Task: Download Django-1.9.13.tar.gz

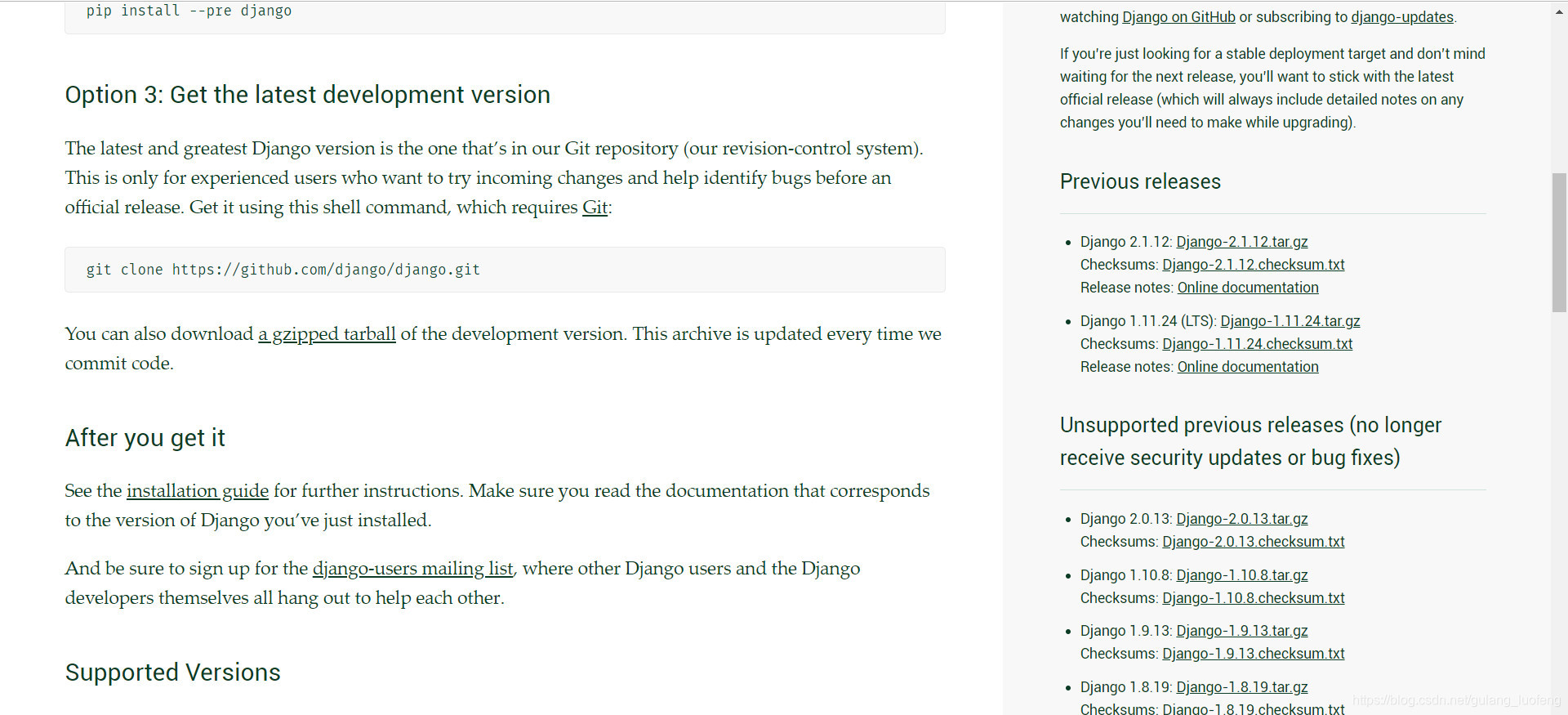Action: coord(1242,631)
